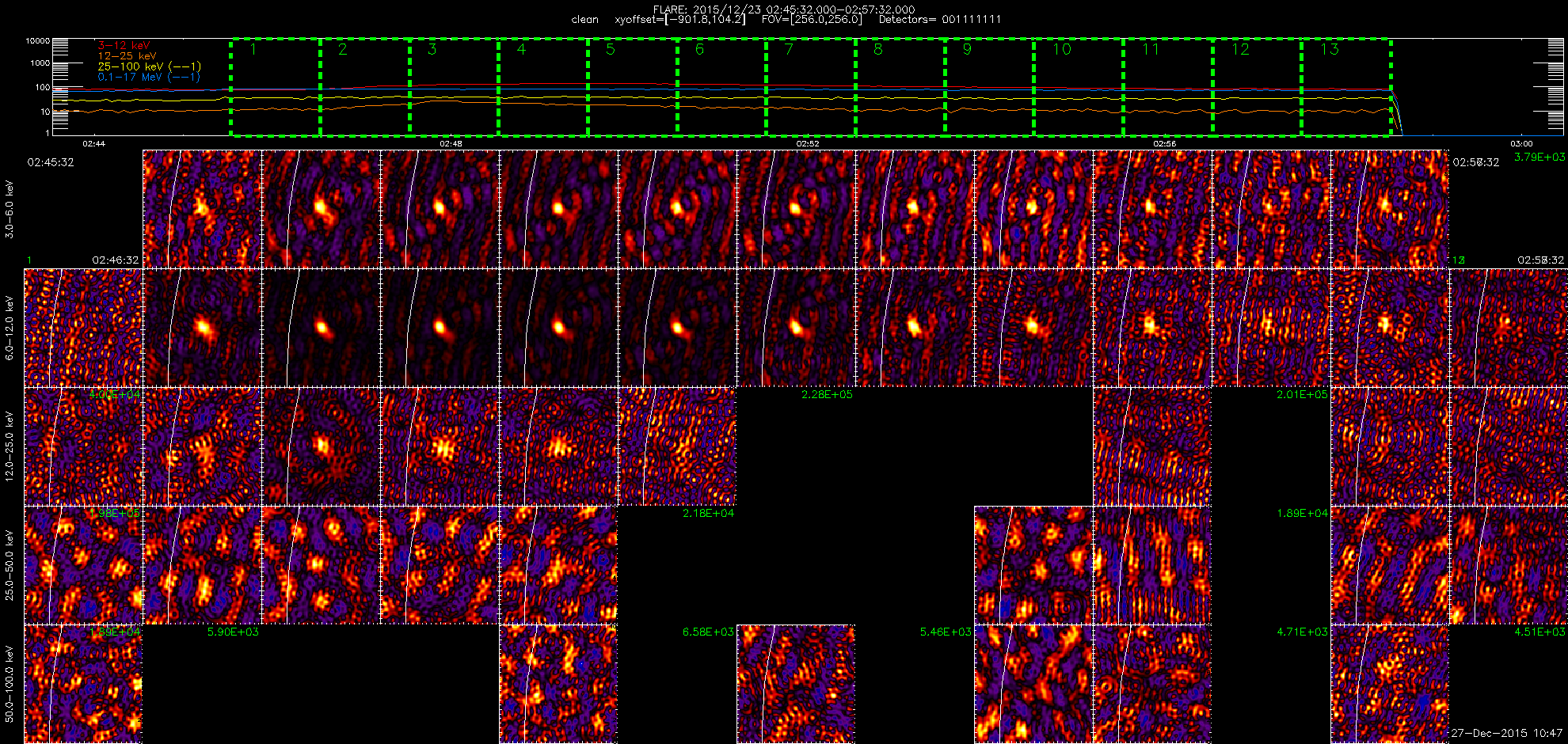Click the '2.01E+05' value label

click(1302, 395)
